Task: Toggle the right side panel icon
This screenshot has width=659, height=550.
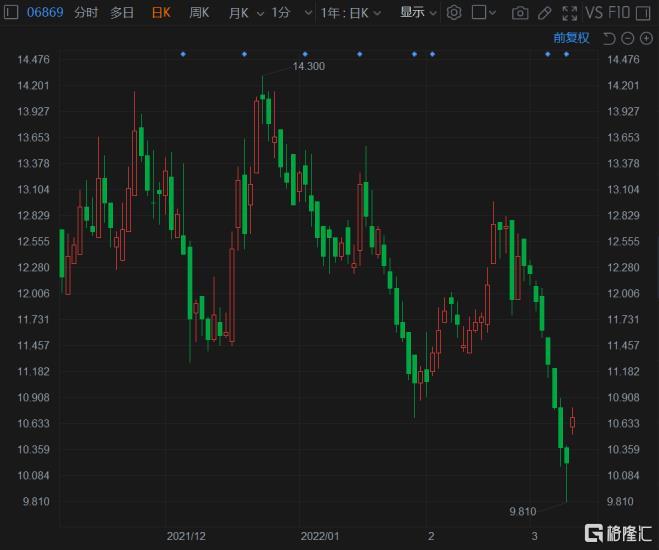Action: tap(645, 13)
